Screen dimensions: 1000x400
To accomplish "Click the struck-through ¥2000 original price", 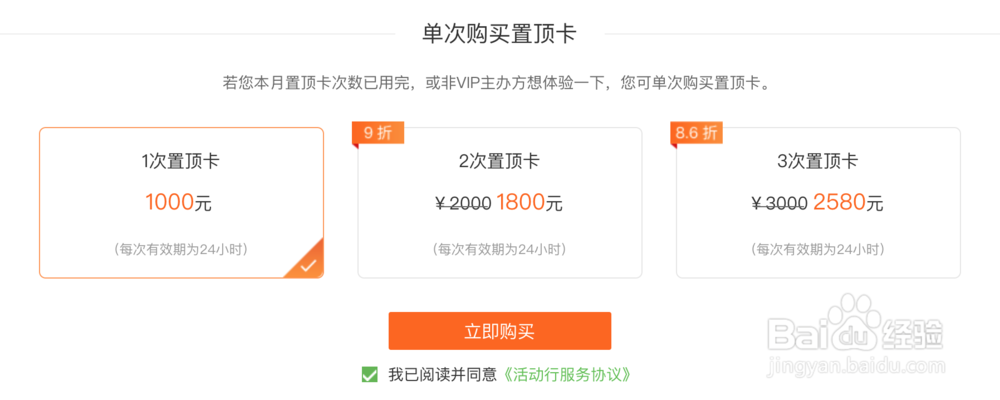I will [x=464, y=204].
